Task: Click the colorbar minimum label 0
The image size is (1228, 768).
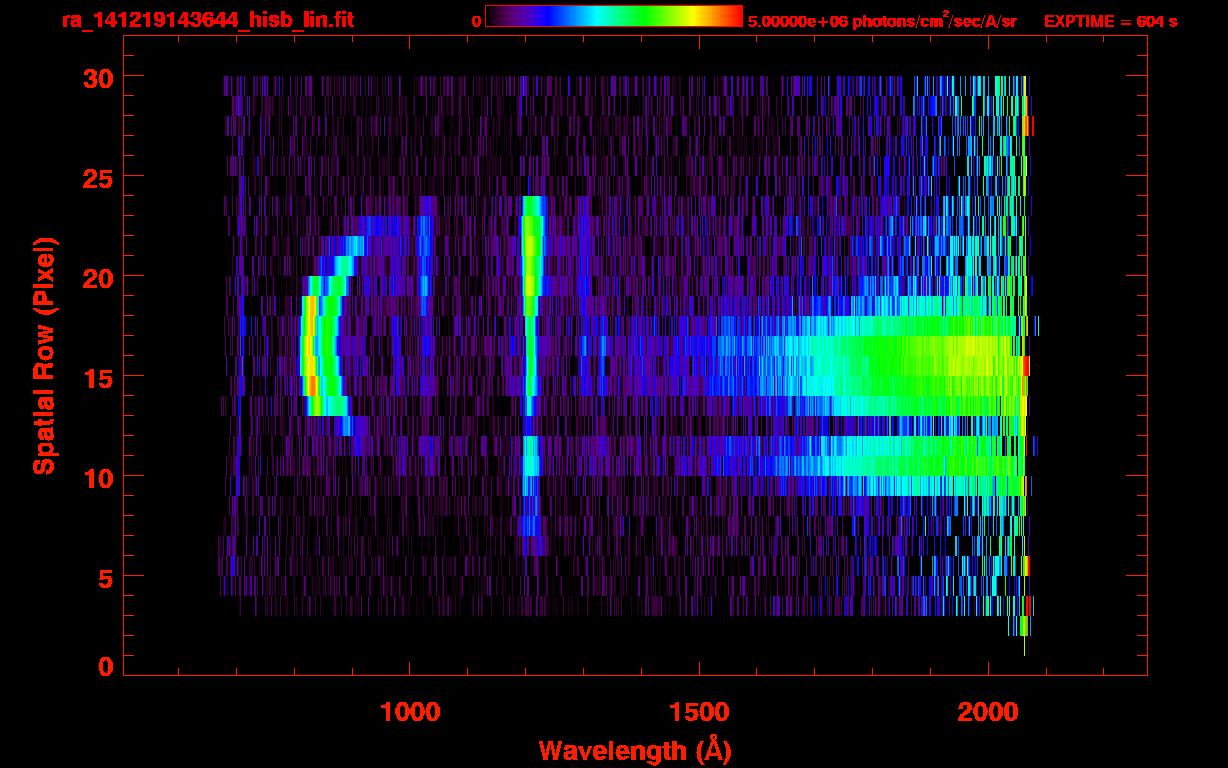Action: click(477, 21)
